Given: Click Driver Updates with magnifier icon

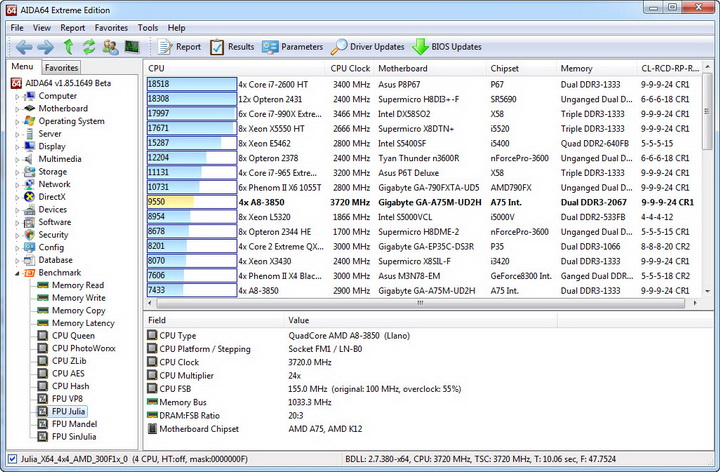Looking at the screenshot, I should click(368, 47).
